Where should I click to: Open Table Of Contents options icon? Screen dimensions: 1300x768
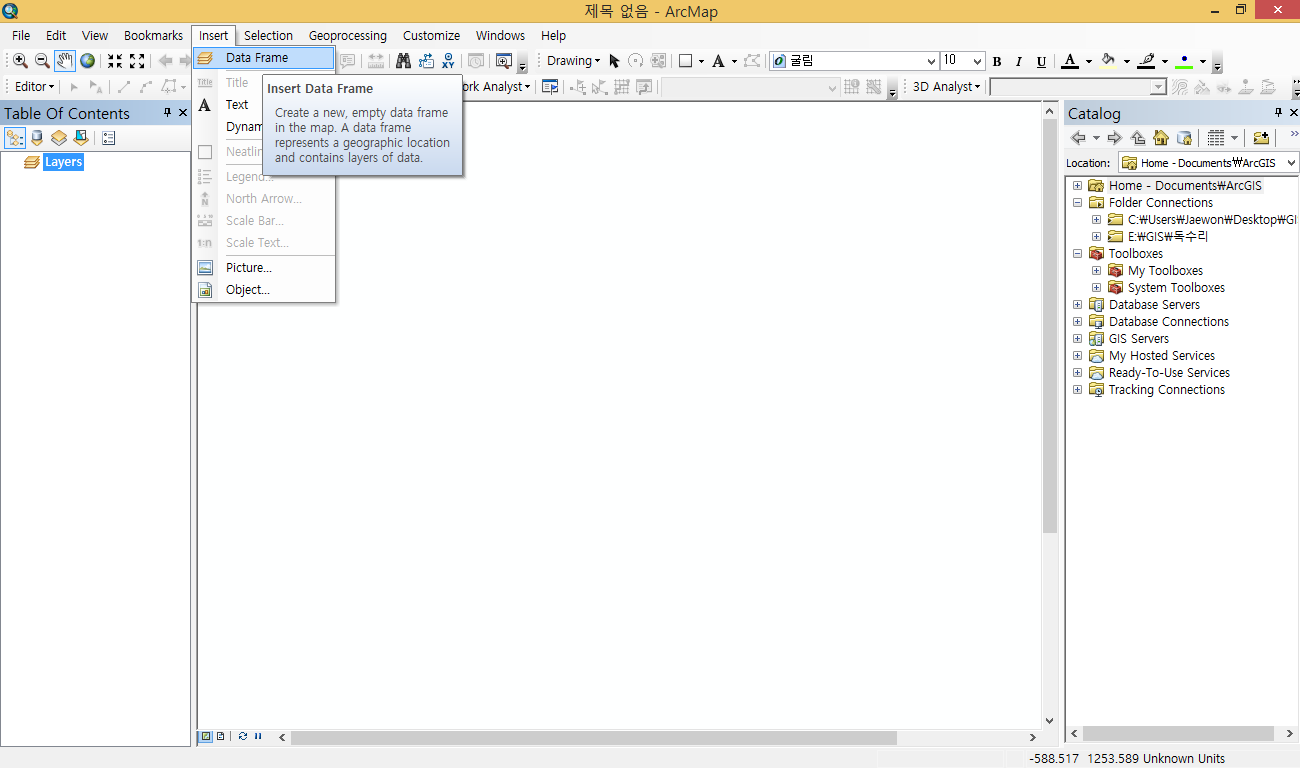coord(109,138)
